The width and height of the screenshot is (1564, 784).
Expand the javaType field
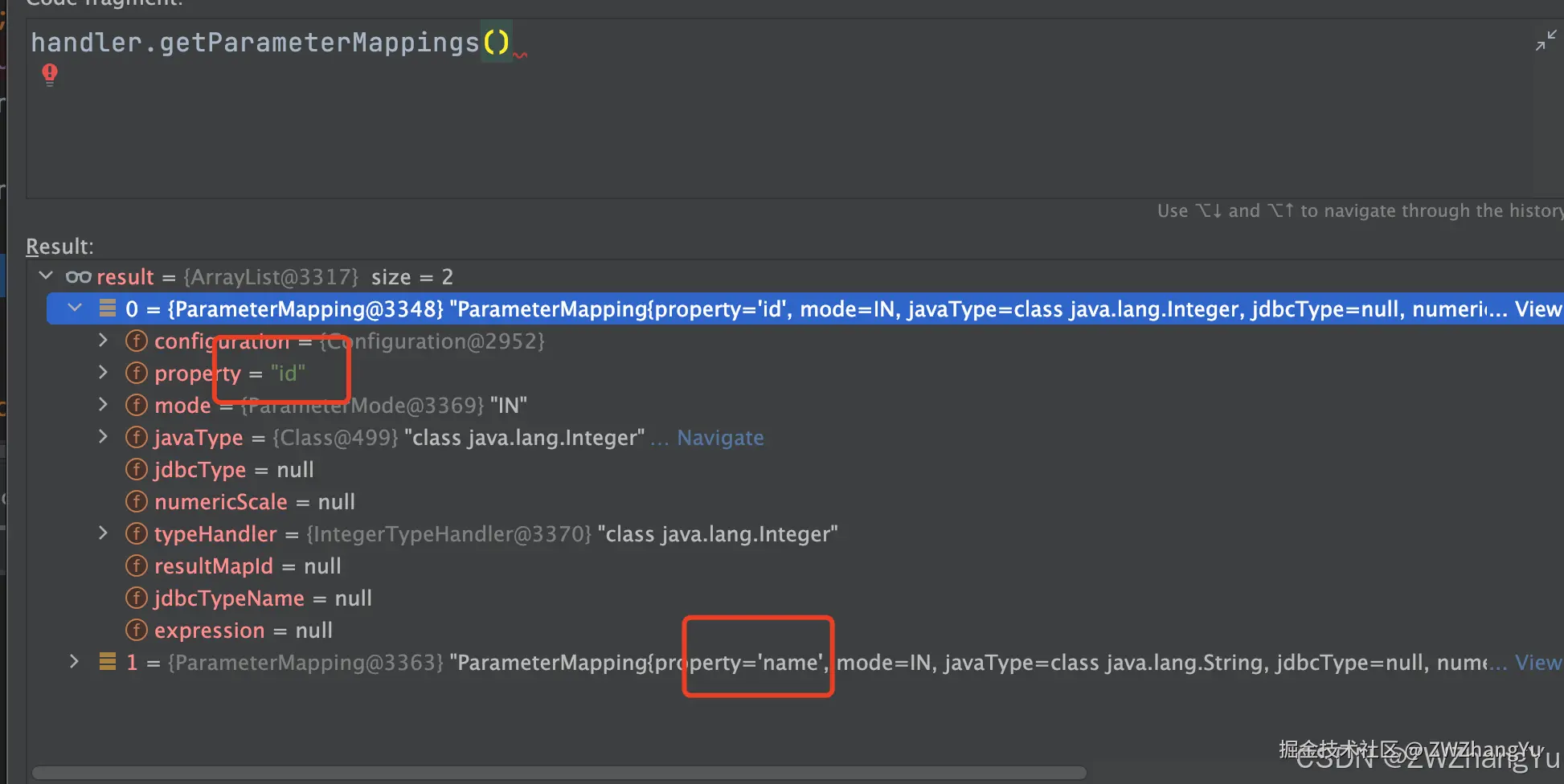tap(103, 437)
